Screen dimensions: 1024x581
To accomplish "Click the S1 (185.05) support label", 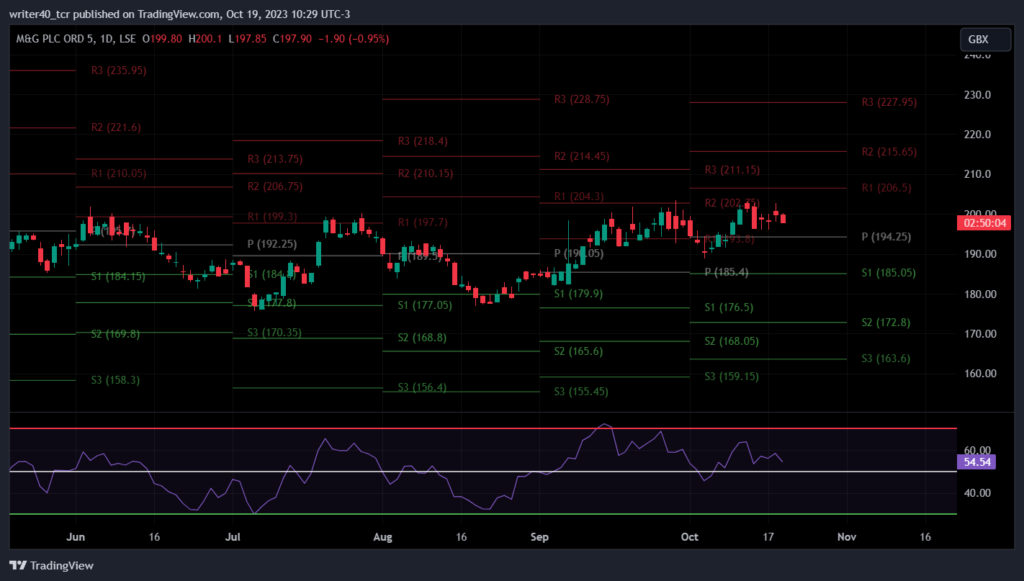I will click(888, 273).
